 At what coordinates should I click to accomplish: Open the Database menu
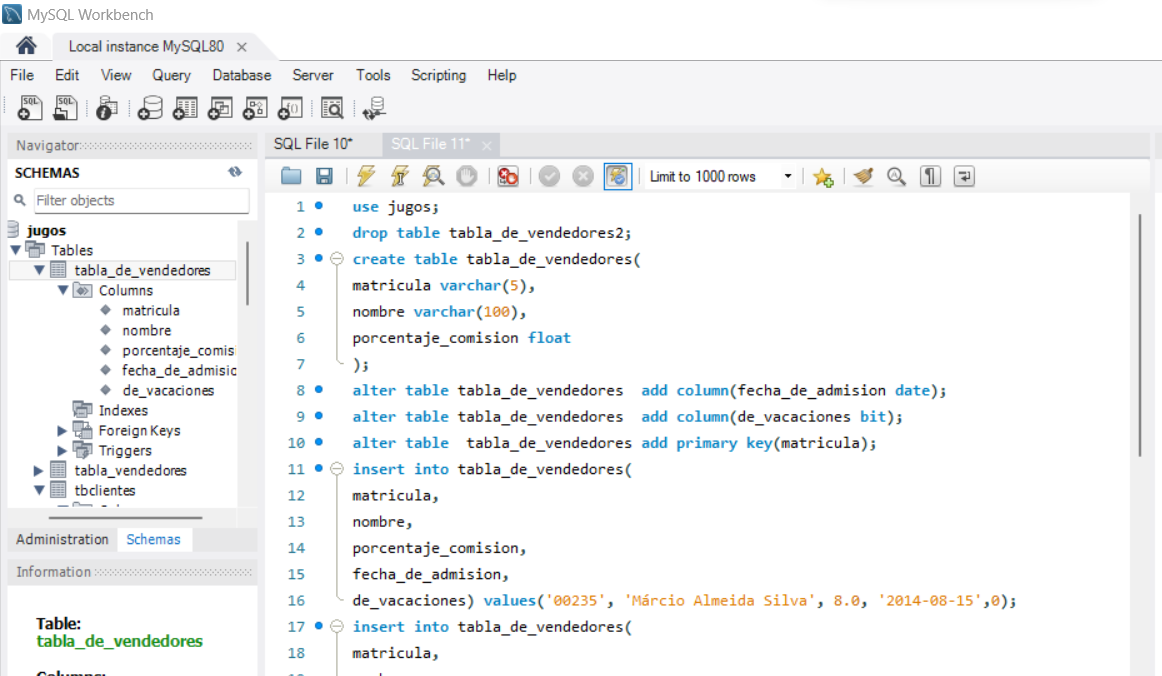(242, 75)
